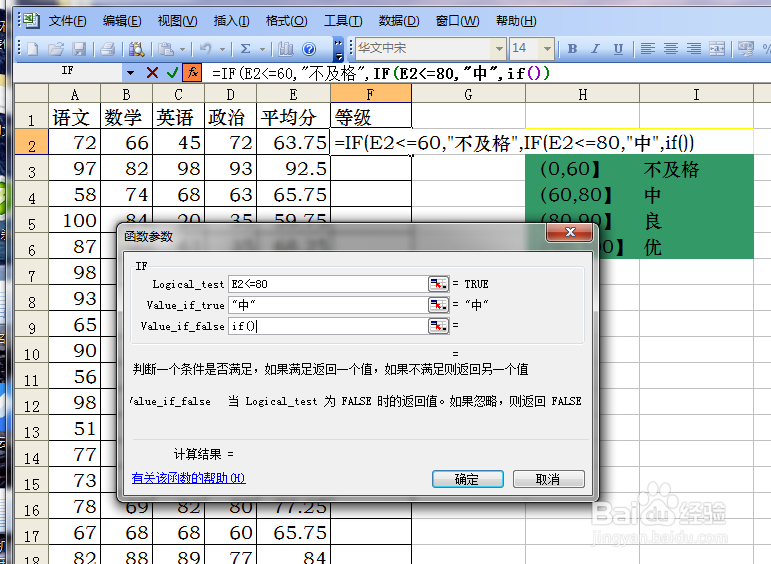Open the 编辑(E) menu
The height and width of the screenshot is (564, 771).
coord(122,21)
